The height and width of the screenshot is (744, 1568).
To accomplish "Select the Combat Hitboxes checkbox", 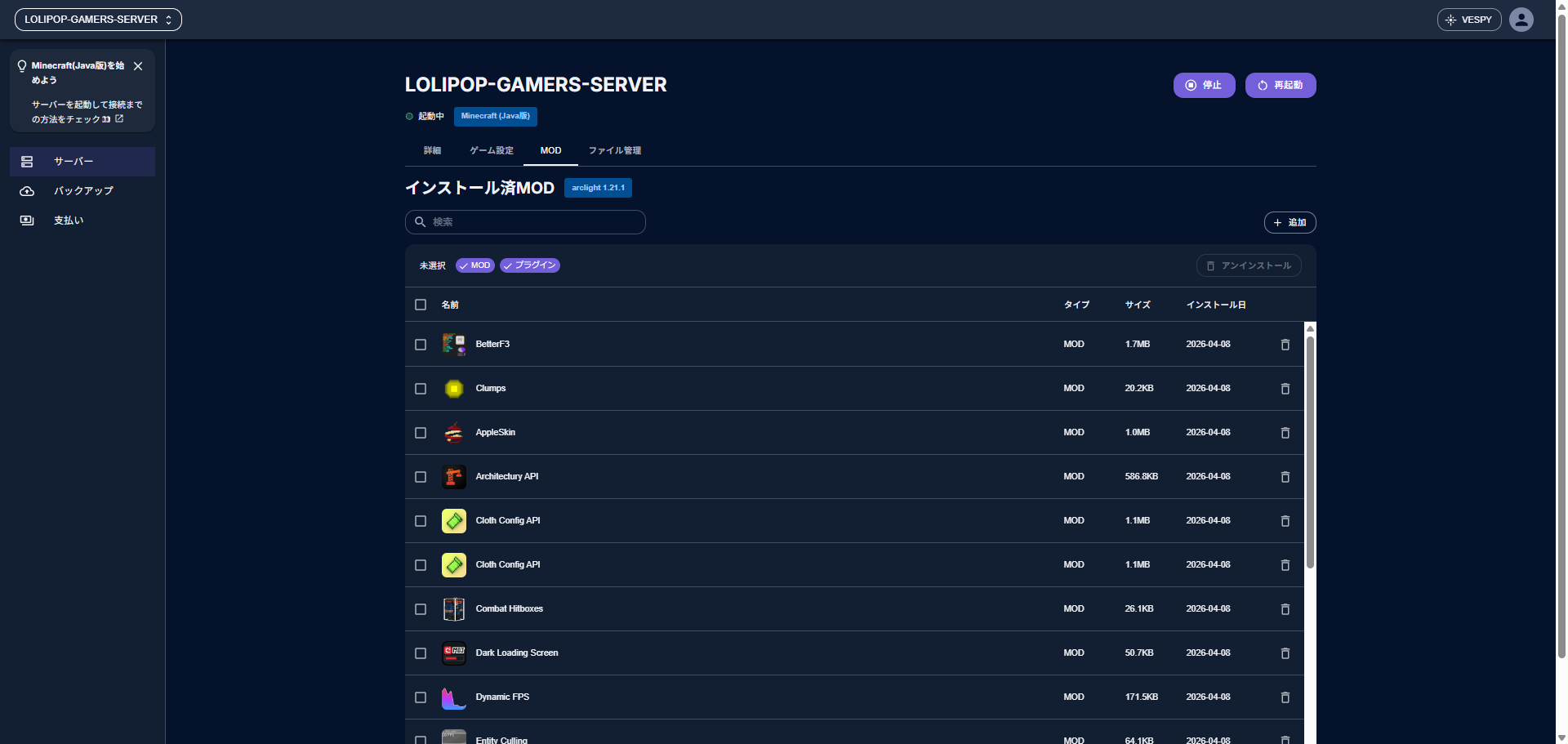I will click(421, 609).
